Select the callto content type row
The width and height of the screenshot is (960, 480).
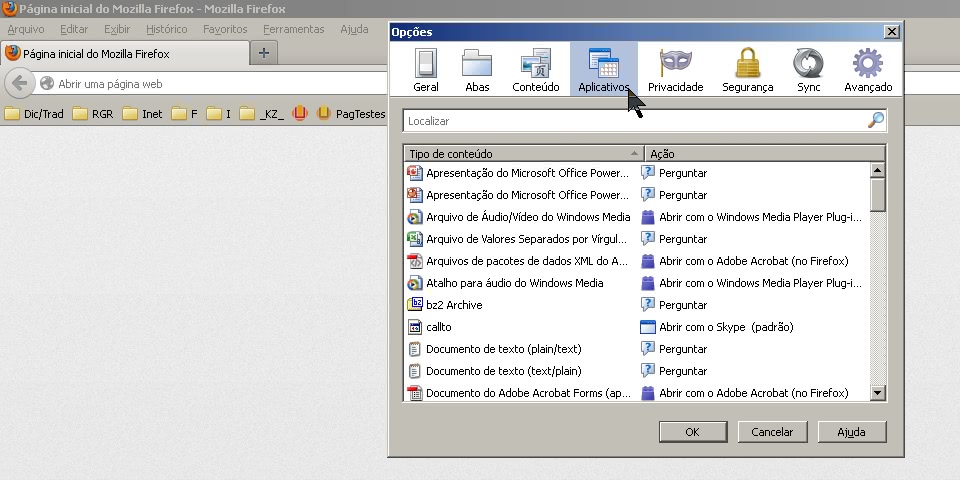point(520,327)
